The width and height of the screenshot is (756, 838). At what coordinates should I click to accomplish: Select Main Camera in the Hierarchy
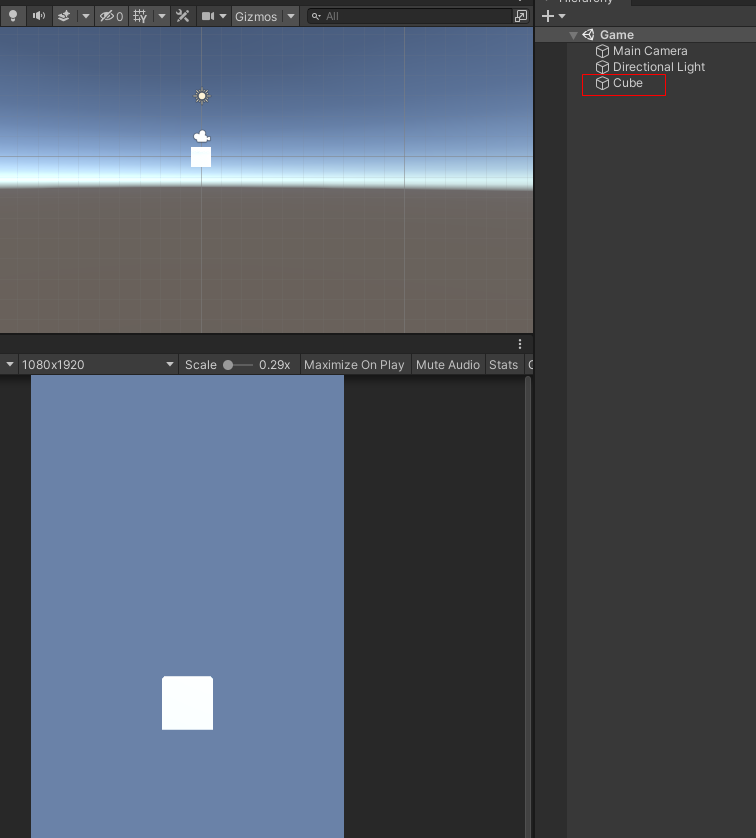(650, 51)
